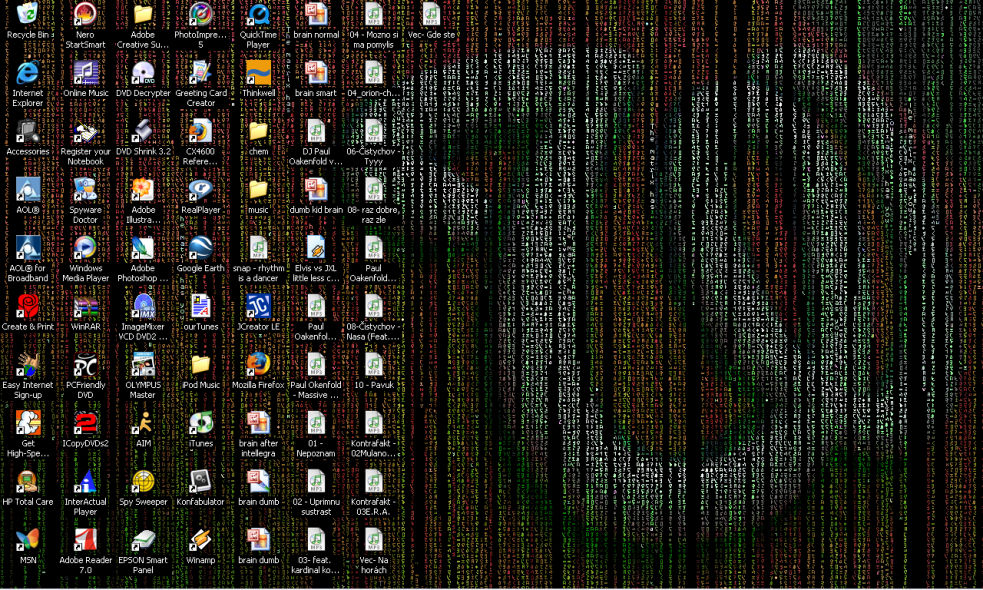The width and height of the screenshot is (983, 590).
Task: Open Spyware Doctor
Action: 85,189
